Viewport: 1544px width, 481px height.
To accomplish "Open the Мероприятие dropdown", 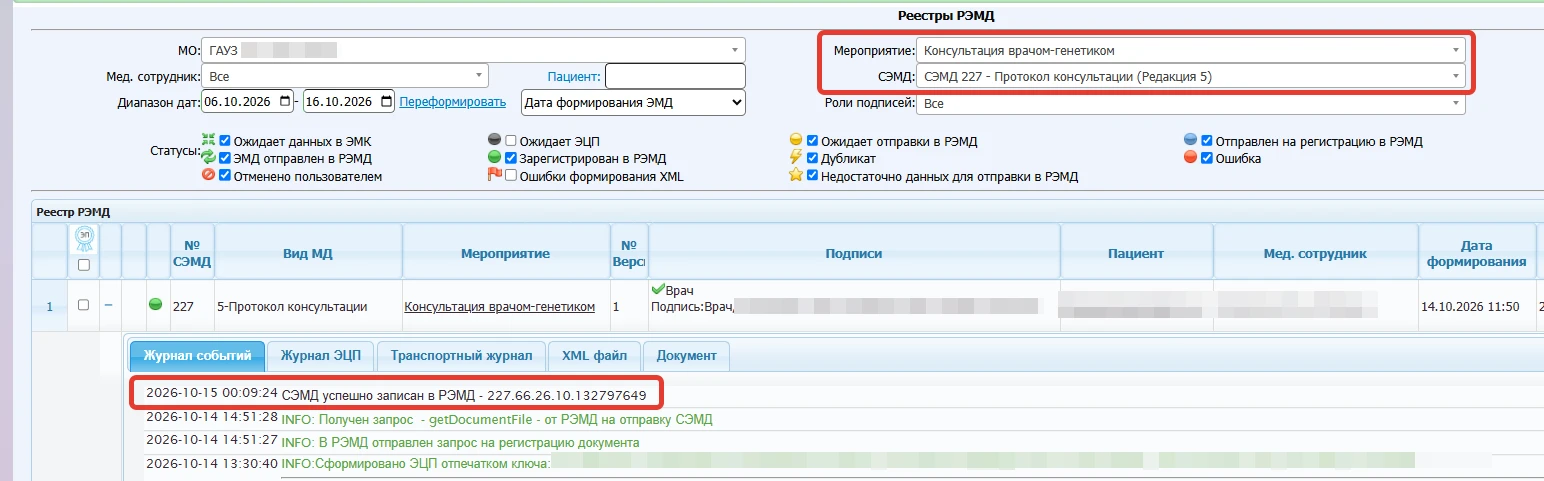I will (1191, 50).
